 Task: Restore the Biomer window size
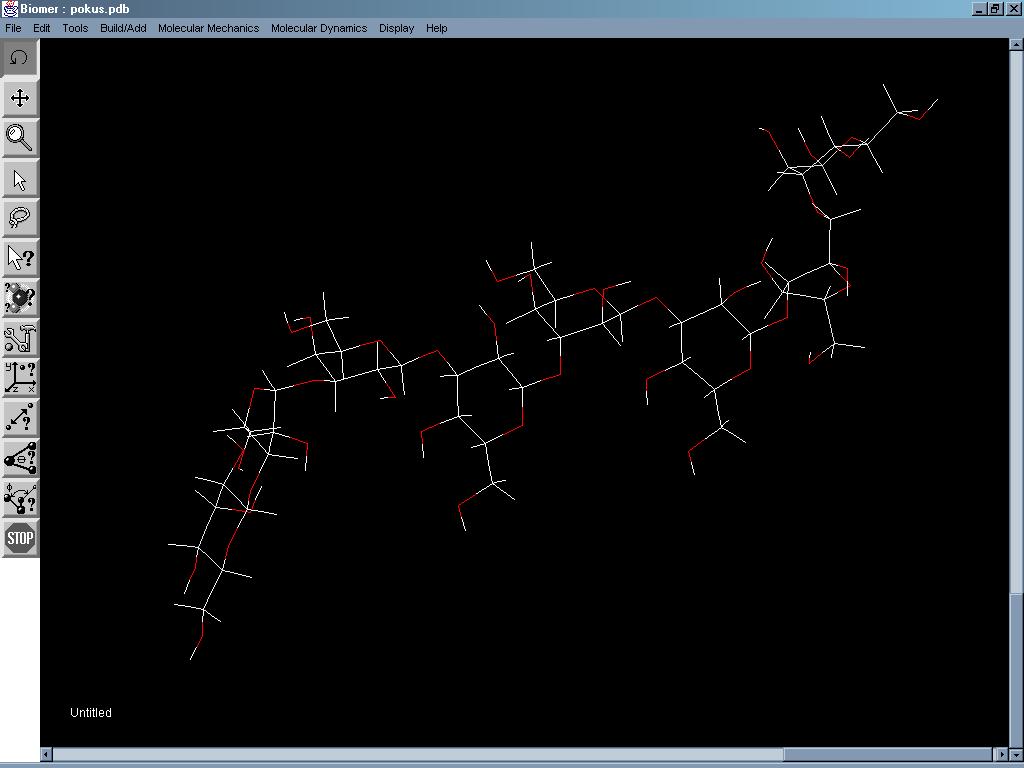995,9
